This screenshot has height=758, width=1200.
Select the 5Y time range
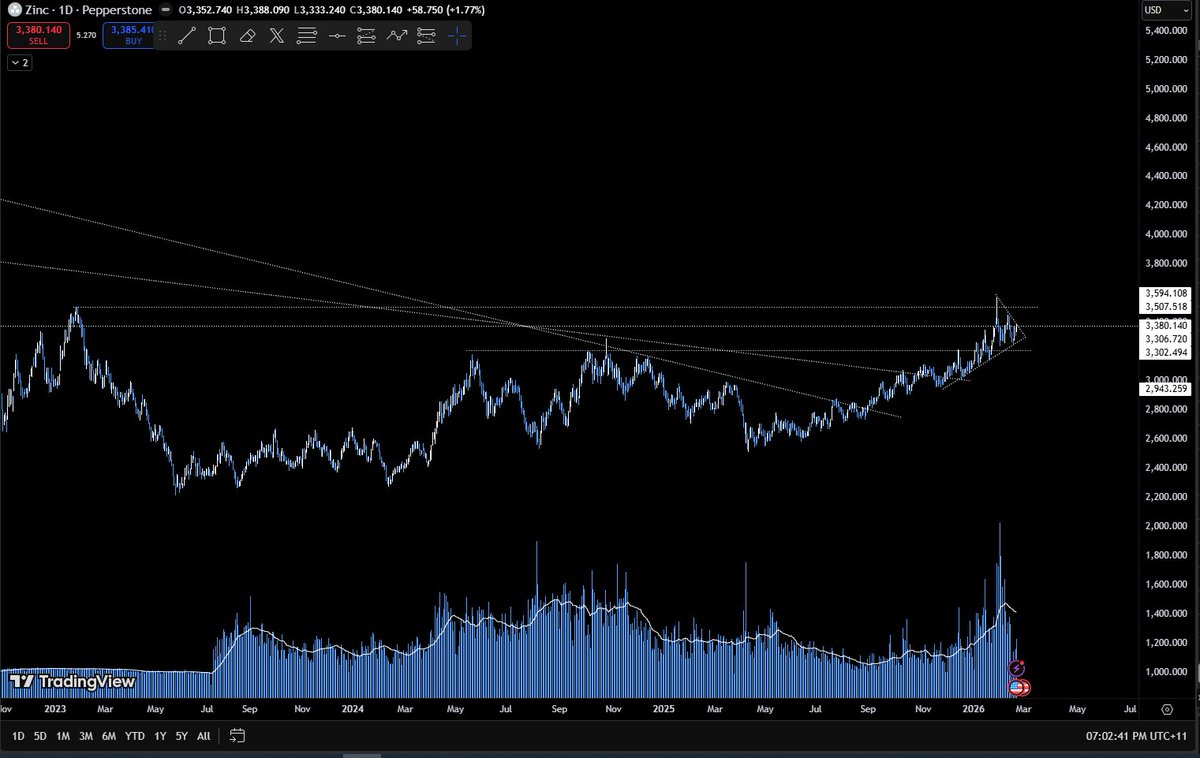point(181,736)
